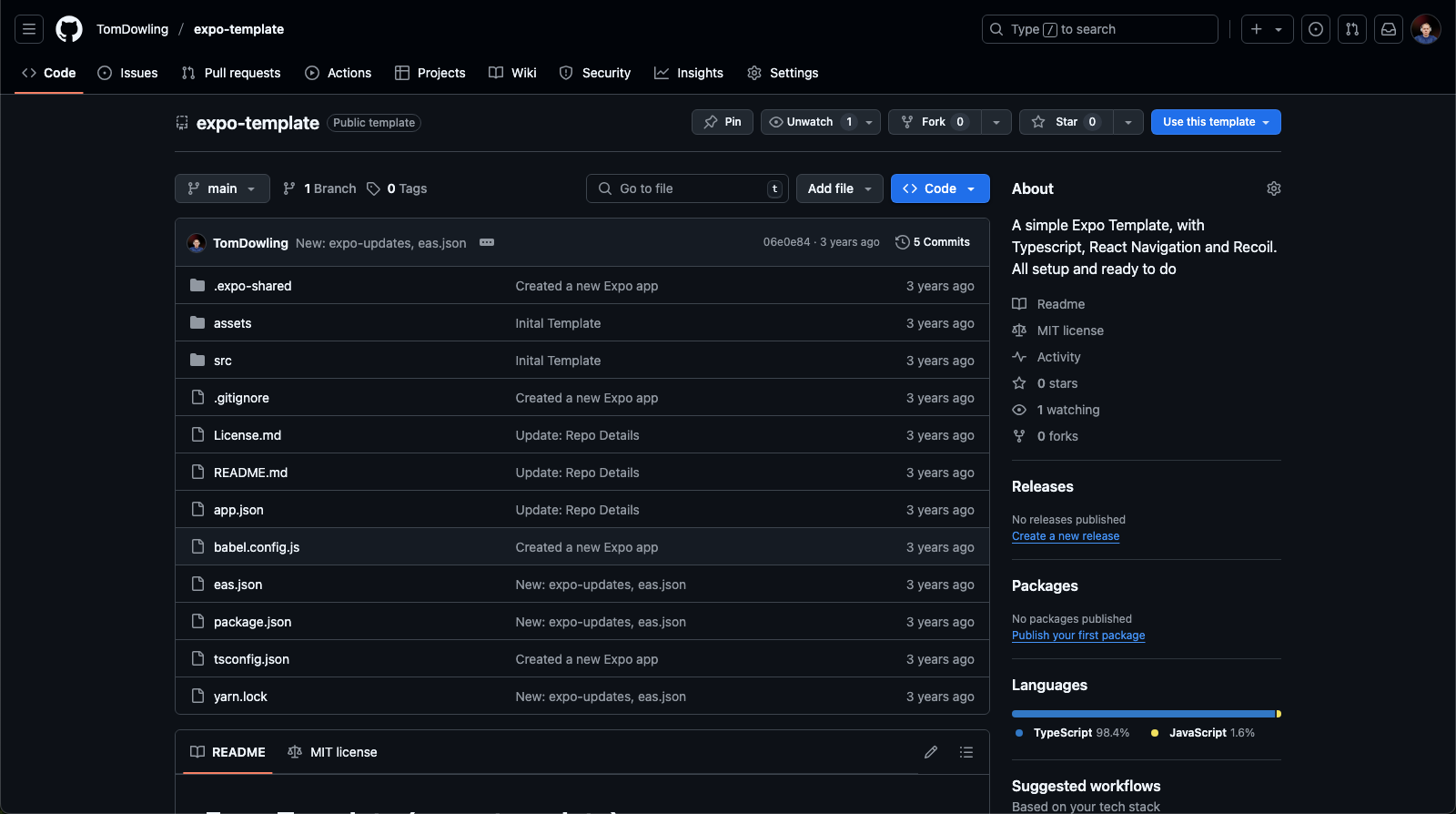Open main branch selector dropdown

[222, 188]
